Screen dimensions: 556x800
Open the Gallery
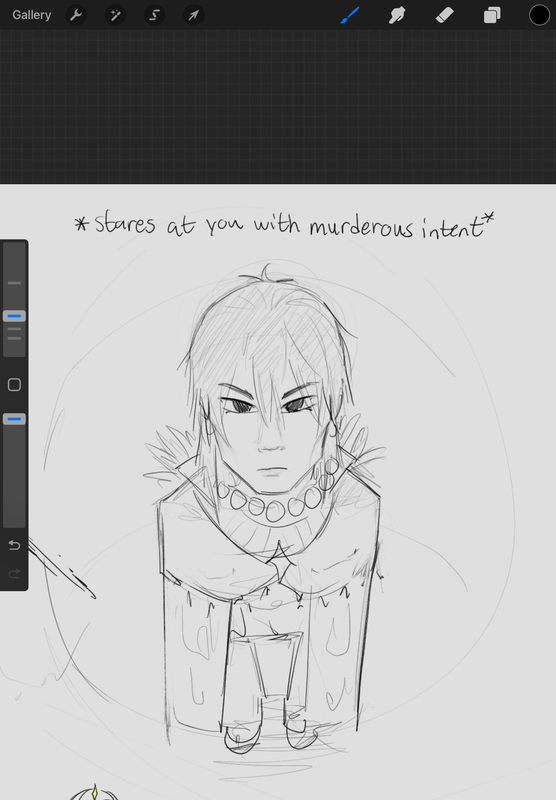click(x=32, y=15)
